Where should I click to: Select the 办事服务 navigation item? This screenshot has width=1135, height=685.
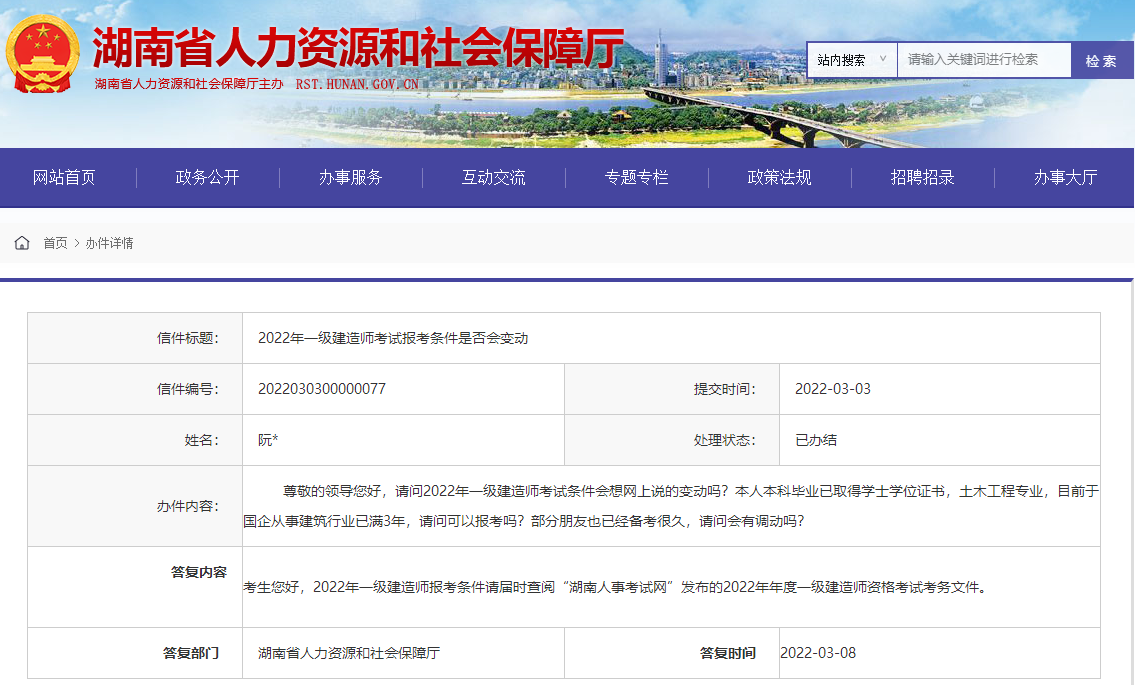click(x=350, y=177)
